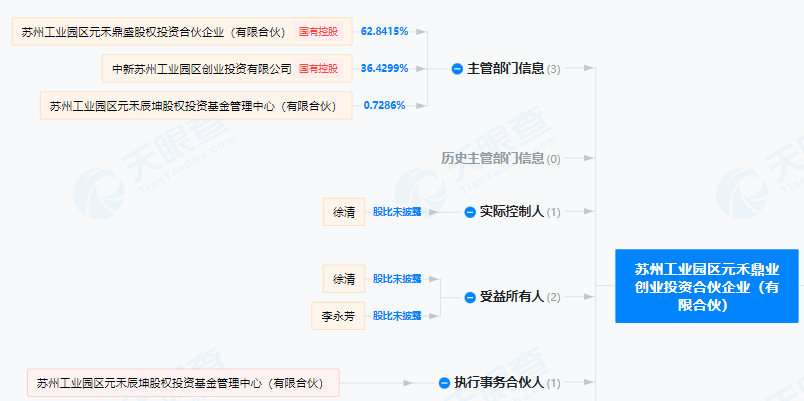Select 李永芳 beneficial owner node
This screenshot has height=401, width=804.
point(337,316)
